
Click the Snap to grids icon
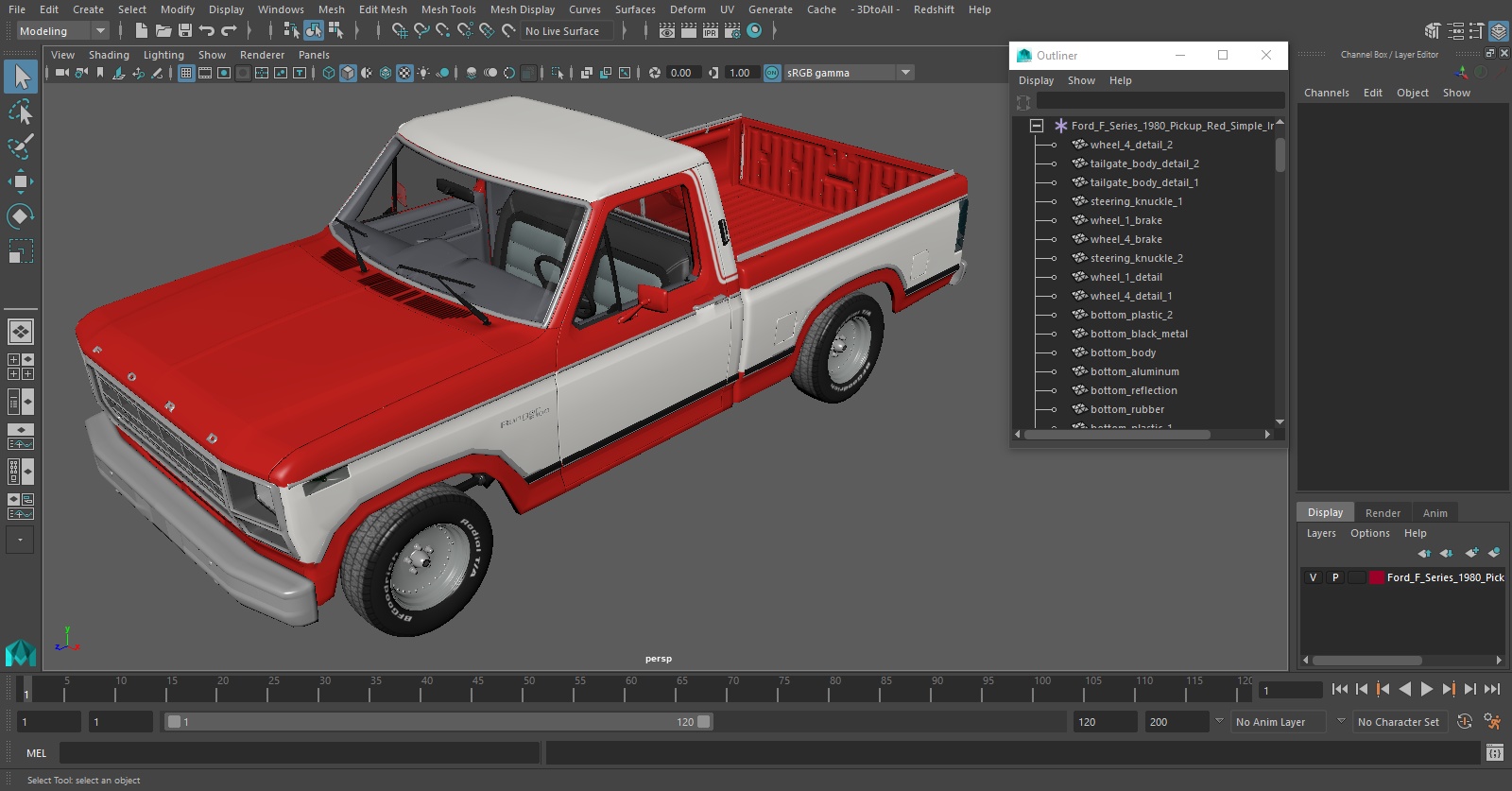click(x=399, y=31)
